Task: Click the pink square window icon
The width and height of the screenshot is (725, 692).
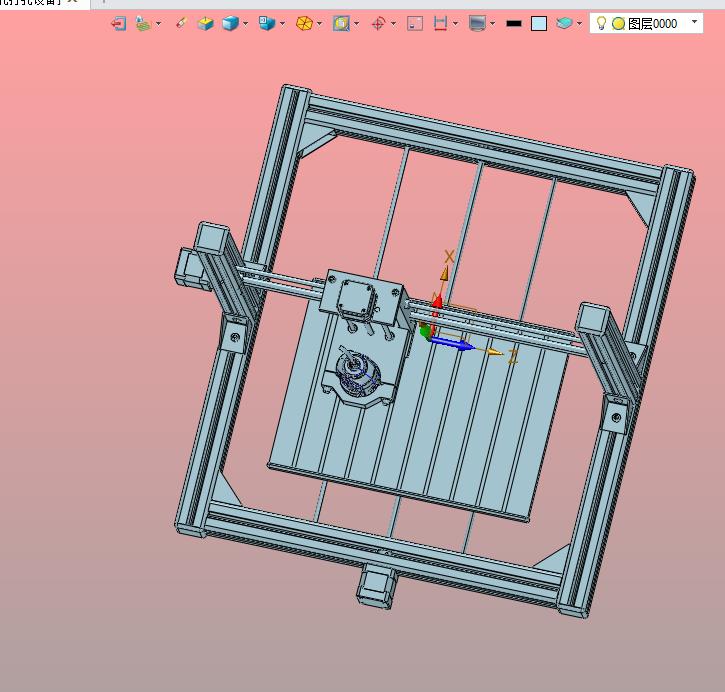Action: [415, 23]
